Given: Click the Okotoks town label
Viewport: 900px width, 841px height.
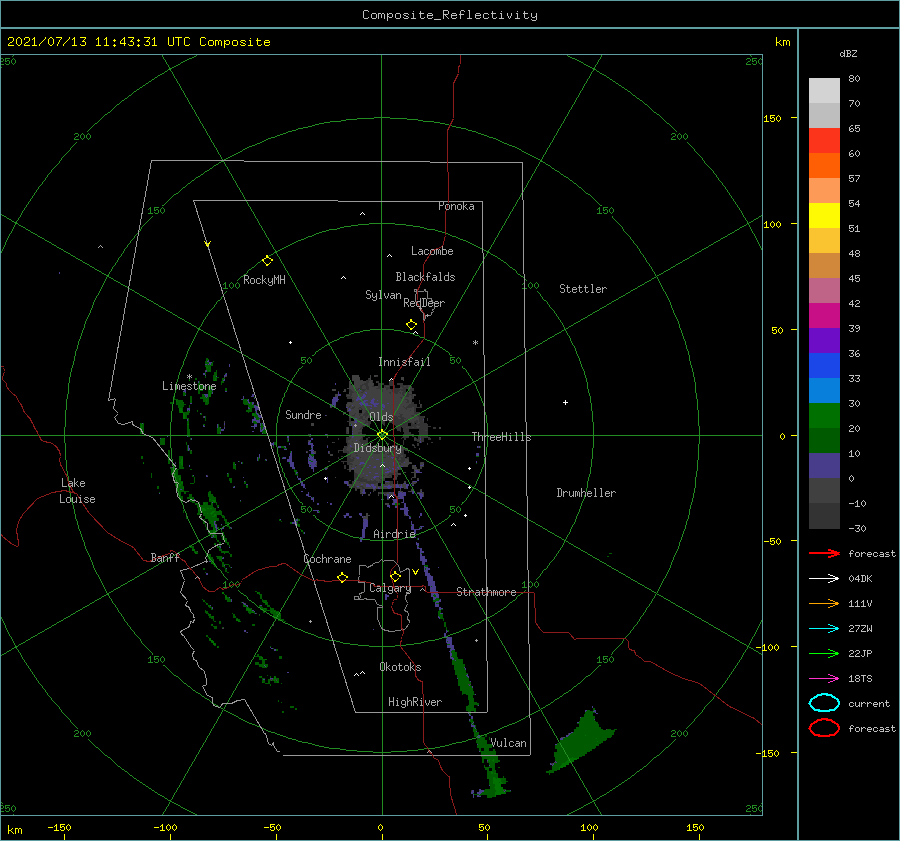Looking at the screenshot, I should [x=400, y=667].
